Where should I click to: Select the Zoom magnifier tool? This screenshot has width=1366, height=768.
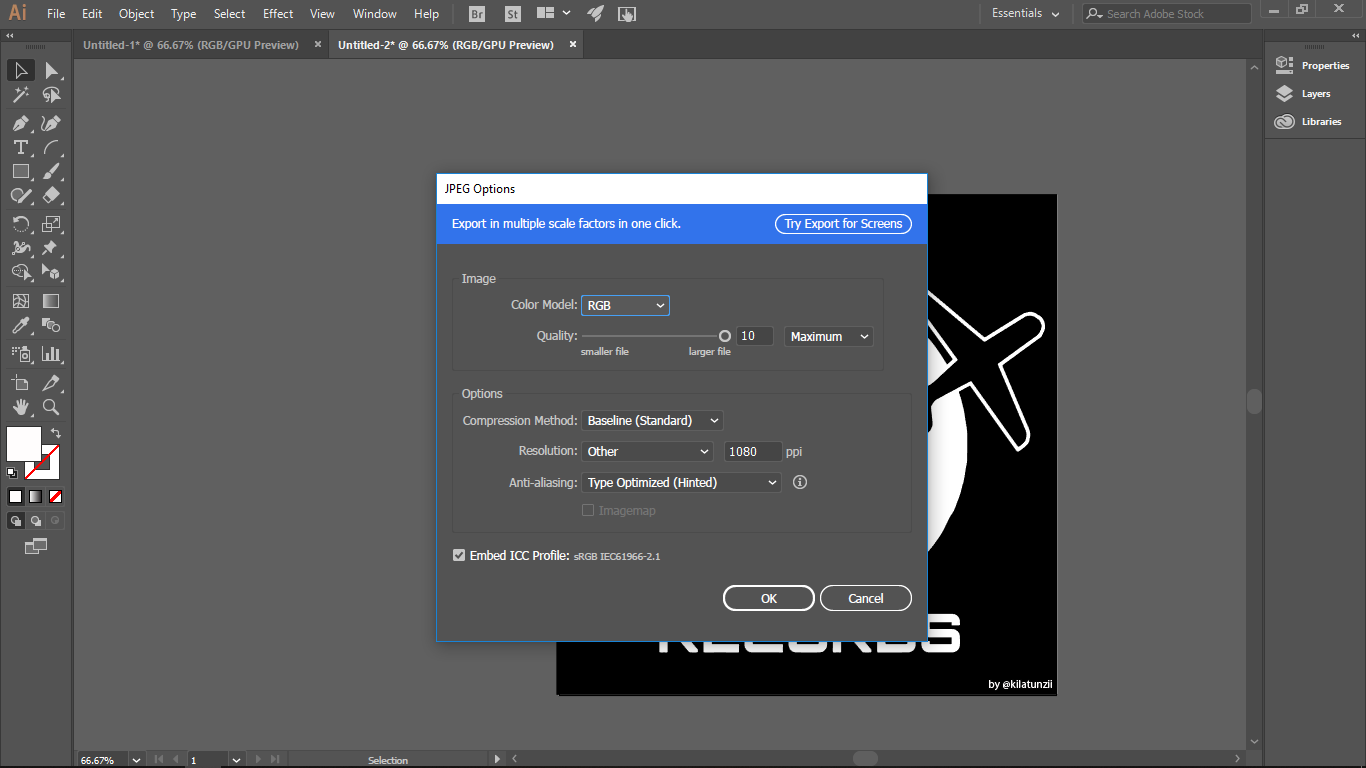click(51, 407)
